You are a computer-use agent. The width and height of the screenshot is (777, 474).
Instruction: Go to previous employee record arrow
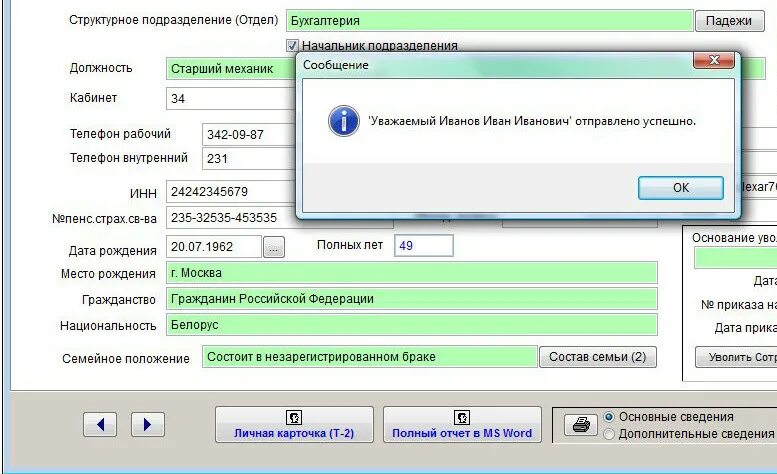[x=100, y=424]
